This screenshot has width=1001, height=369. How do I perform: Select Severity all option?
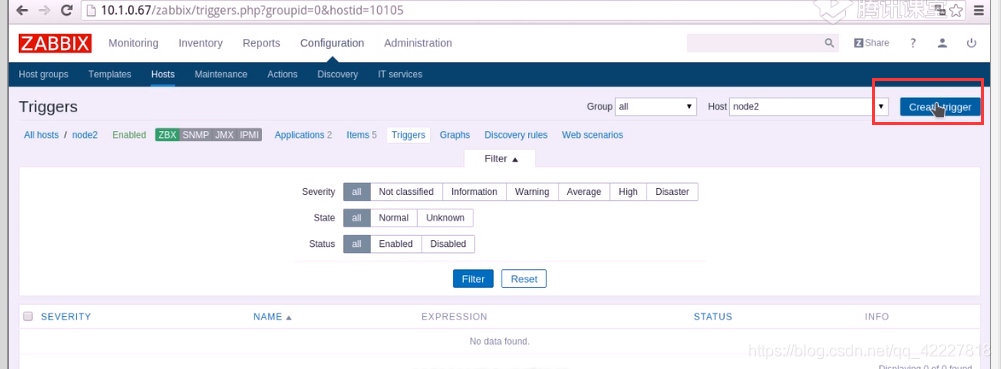click(357, 192)
